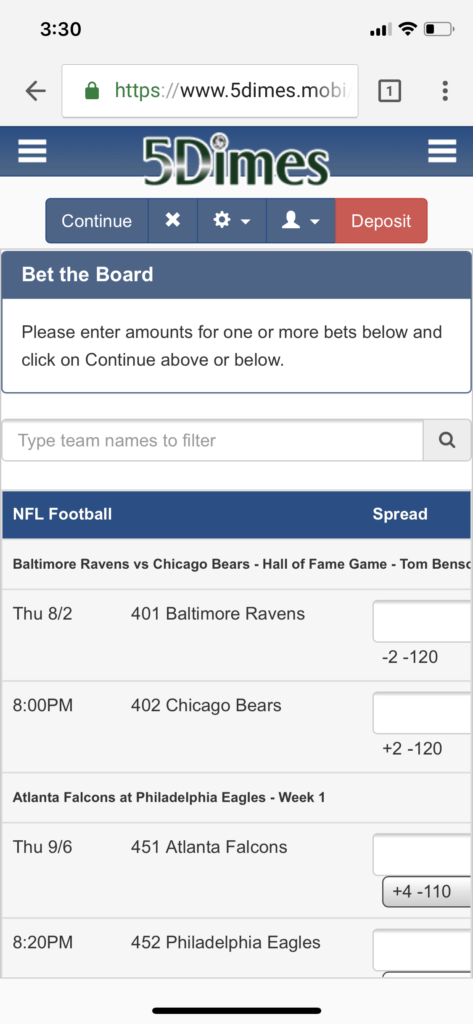Click the red Deposit button
473x1024 pixels.
(381, 221)
